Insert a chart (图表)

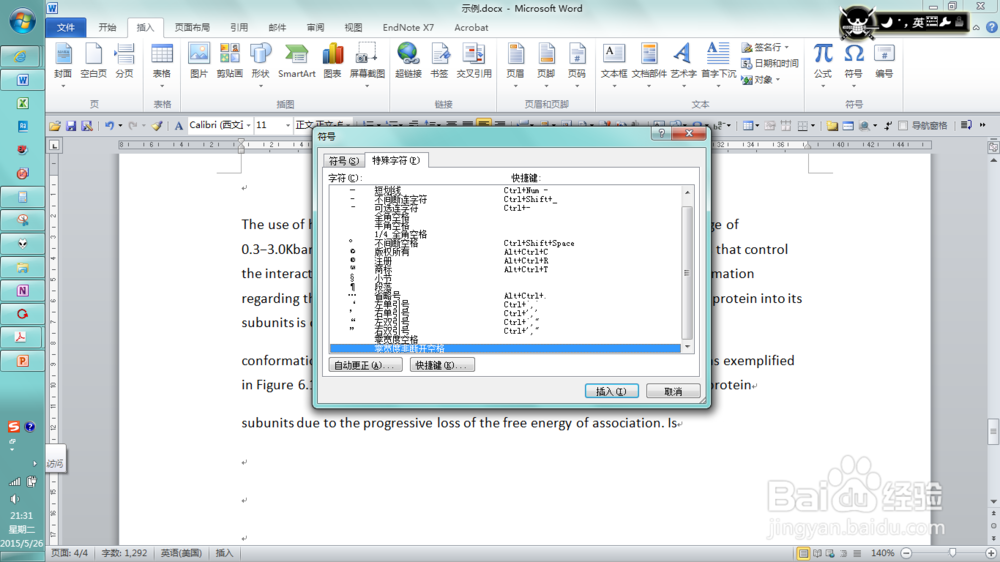coord(332,62)
